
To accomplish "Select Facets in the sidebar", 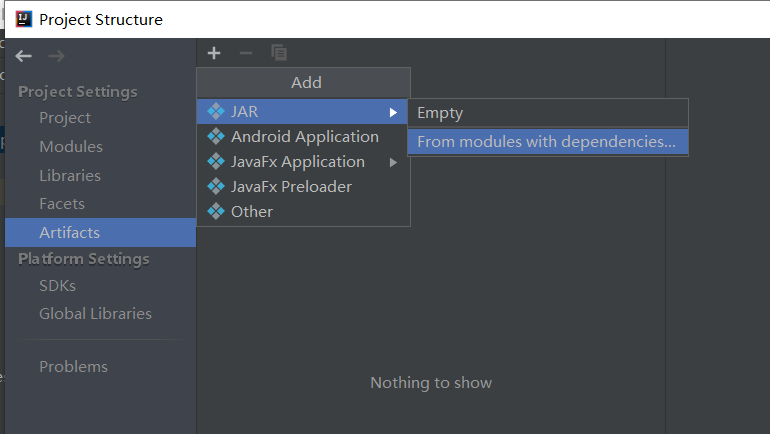I will (62, 204).
